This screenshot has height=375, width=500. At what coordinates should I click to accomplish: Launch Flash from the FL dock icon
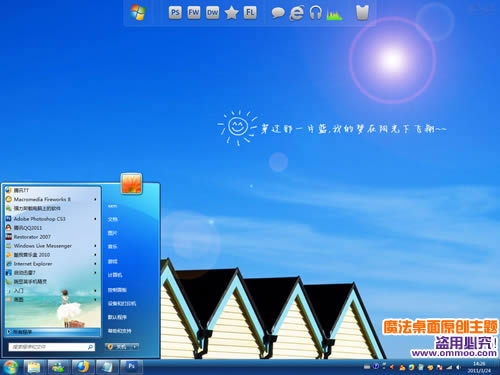pyautogui.click(x=250, y=13)
